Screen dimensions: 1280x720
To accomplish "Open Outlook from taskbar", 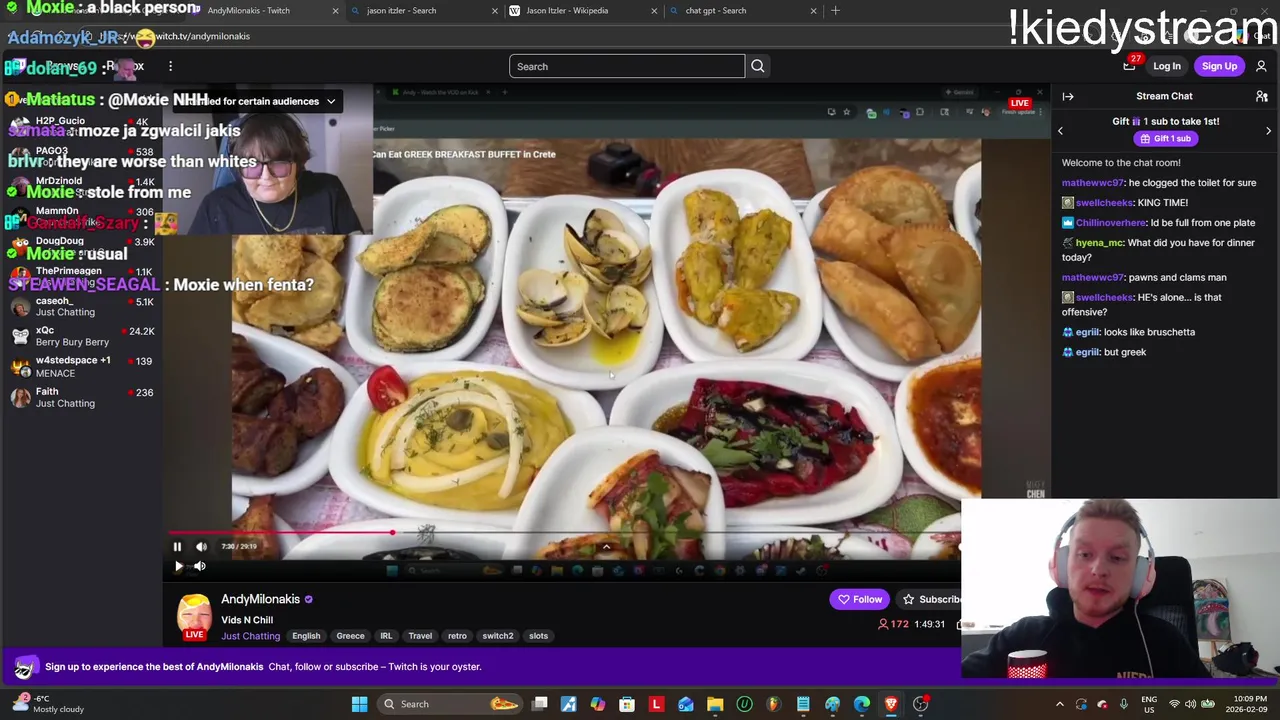I will pos(686,704).
